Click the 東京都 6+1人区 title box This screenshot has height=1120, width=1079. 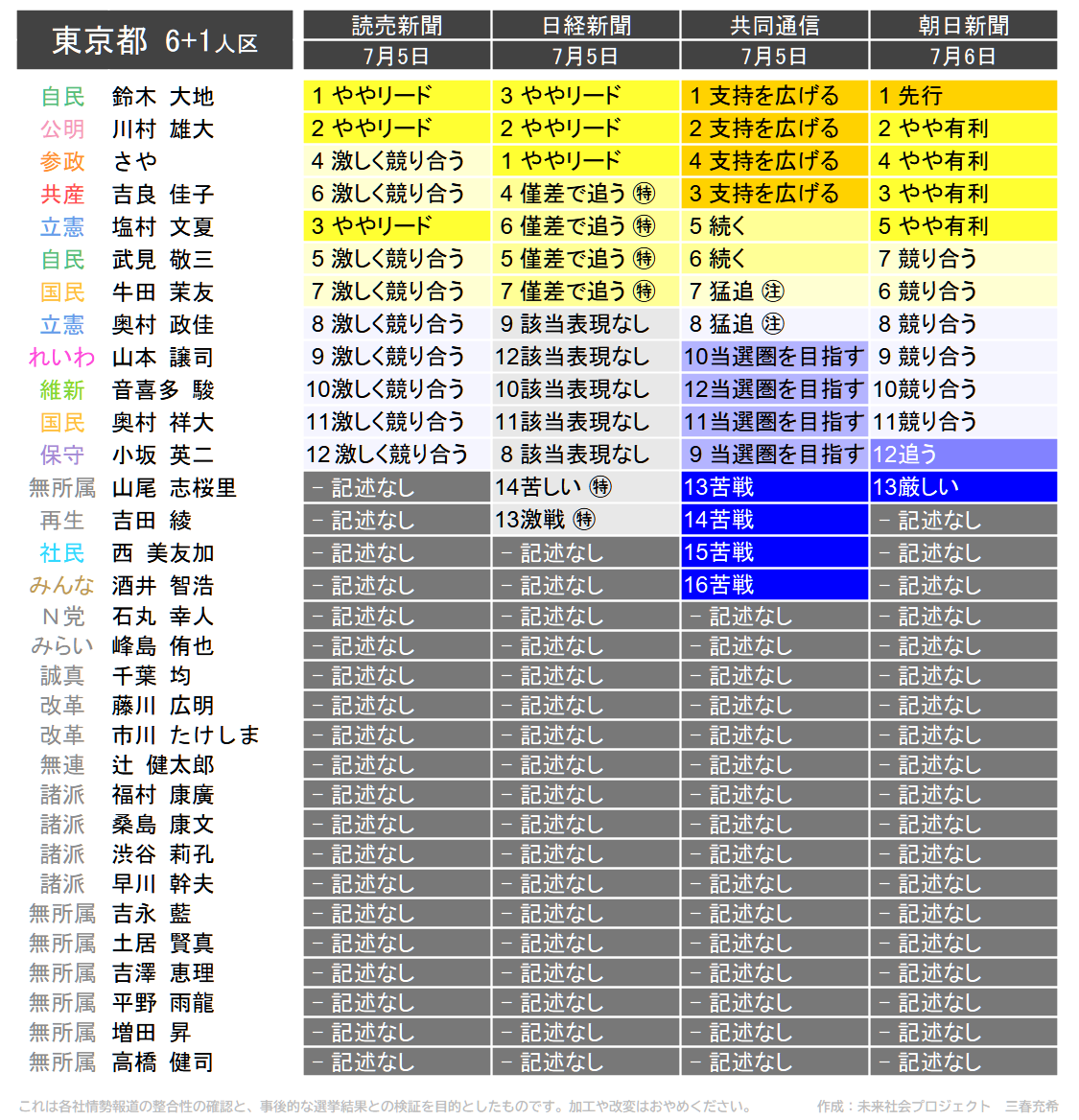(x=154, y=40)
